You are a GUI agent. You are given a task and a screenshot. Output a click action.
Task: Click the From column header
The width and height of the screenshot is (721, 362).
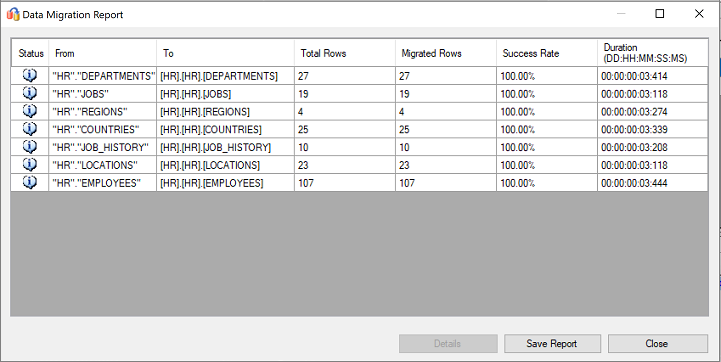coord(102,53)
